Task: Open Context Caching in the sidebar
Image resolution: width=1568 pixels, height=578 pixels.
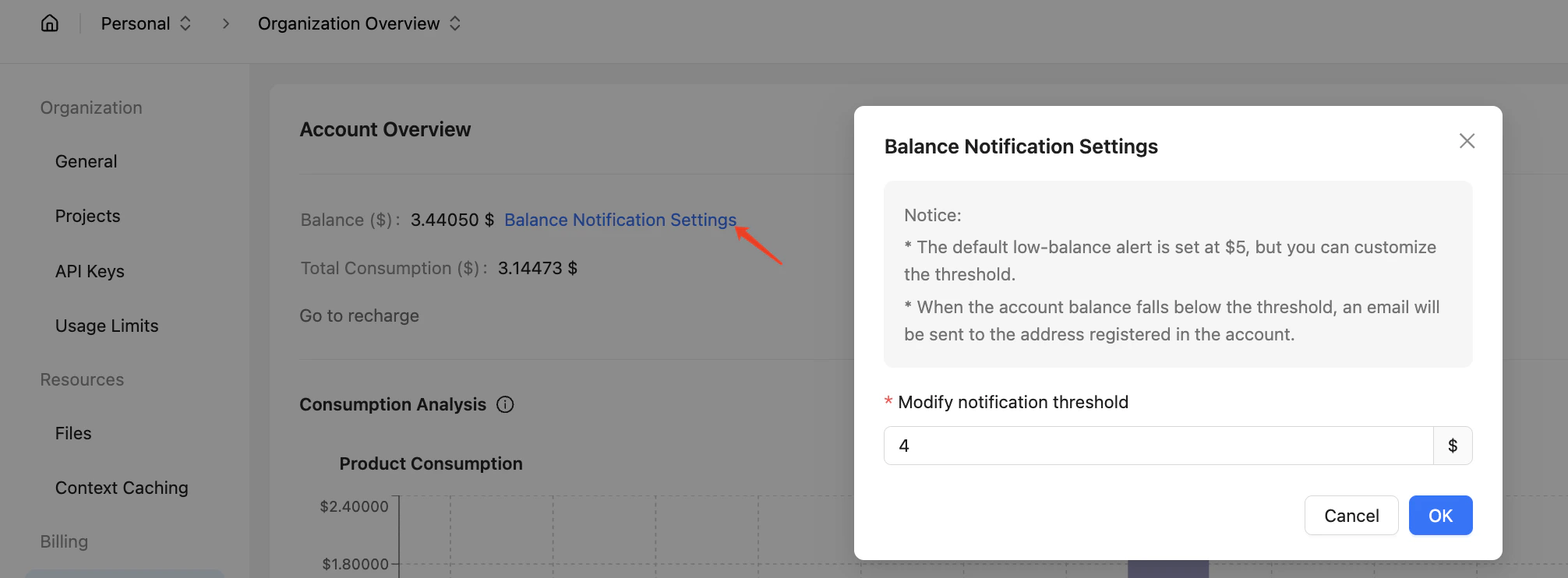Action: (122, 488)
